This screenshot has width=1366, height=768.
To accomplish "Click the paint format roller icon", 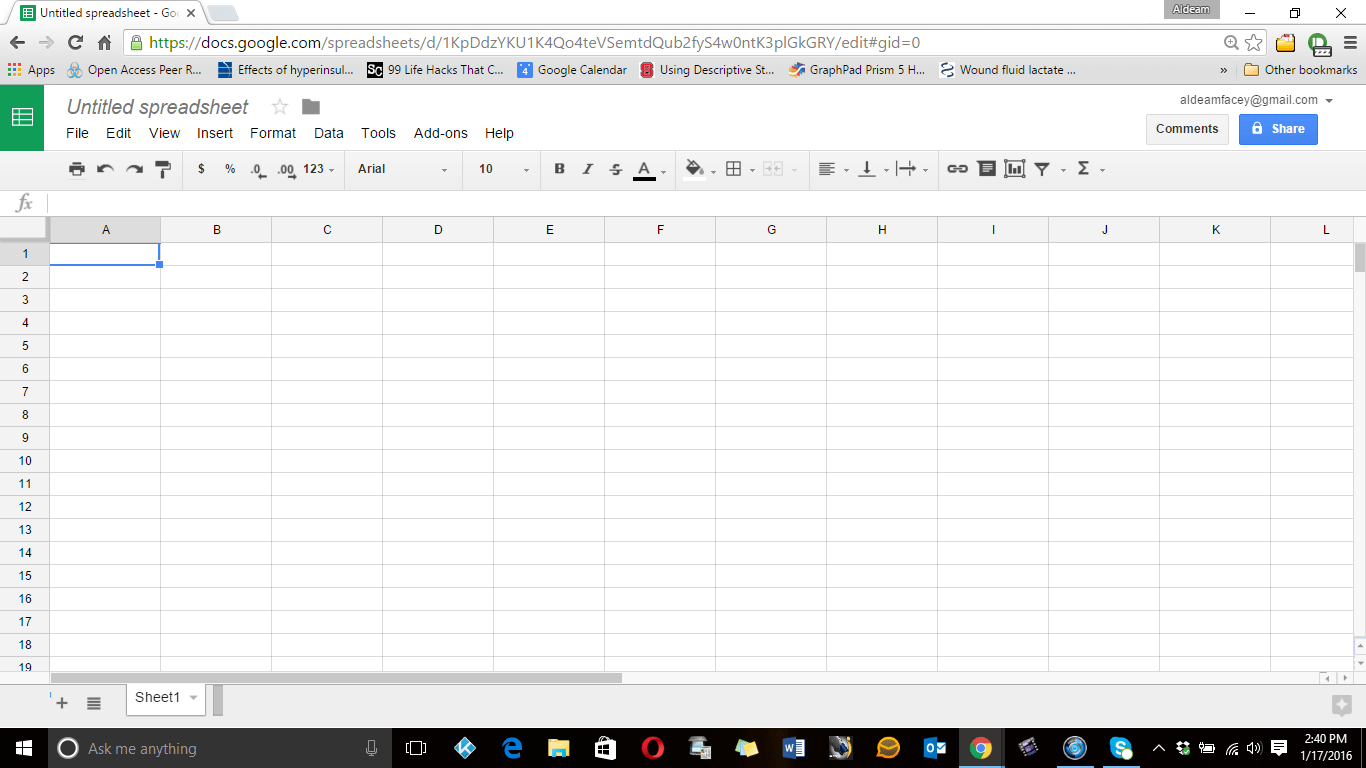I will point(163,169).
